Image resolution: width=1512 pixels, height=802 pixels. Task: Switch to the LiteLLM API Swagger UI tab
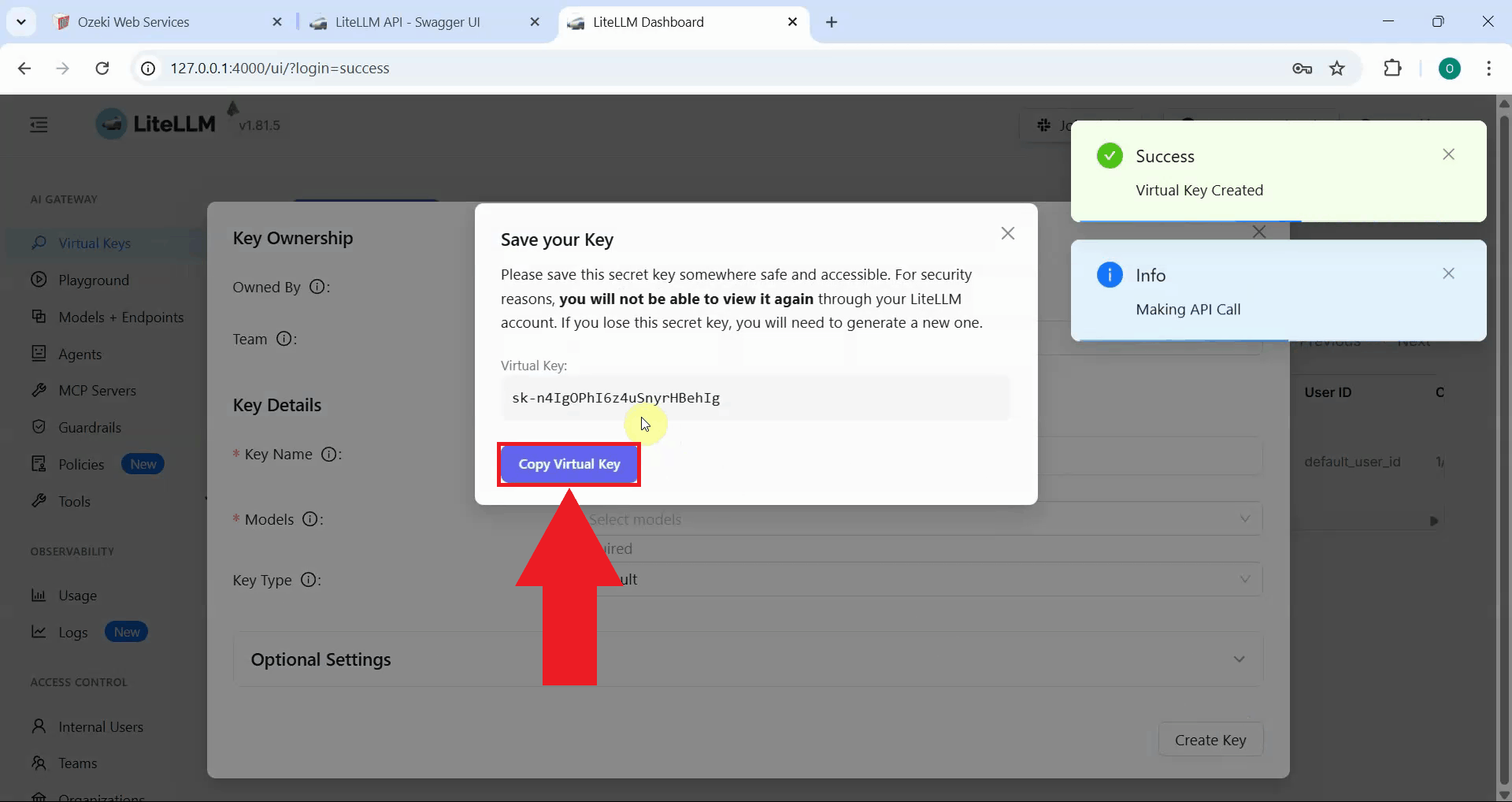(x=406, y=21)
